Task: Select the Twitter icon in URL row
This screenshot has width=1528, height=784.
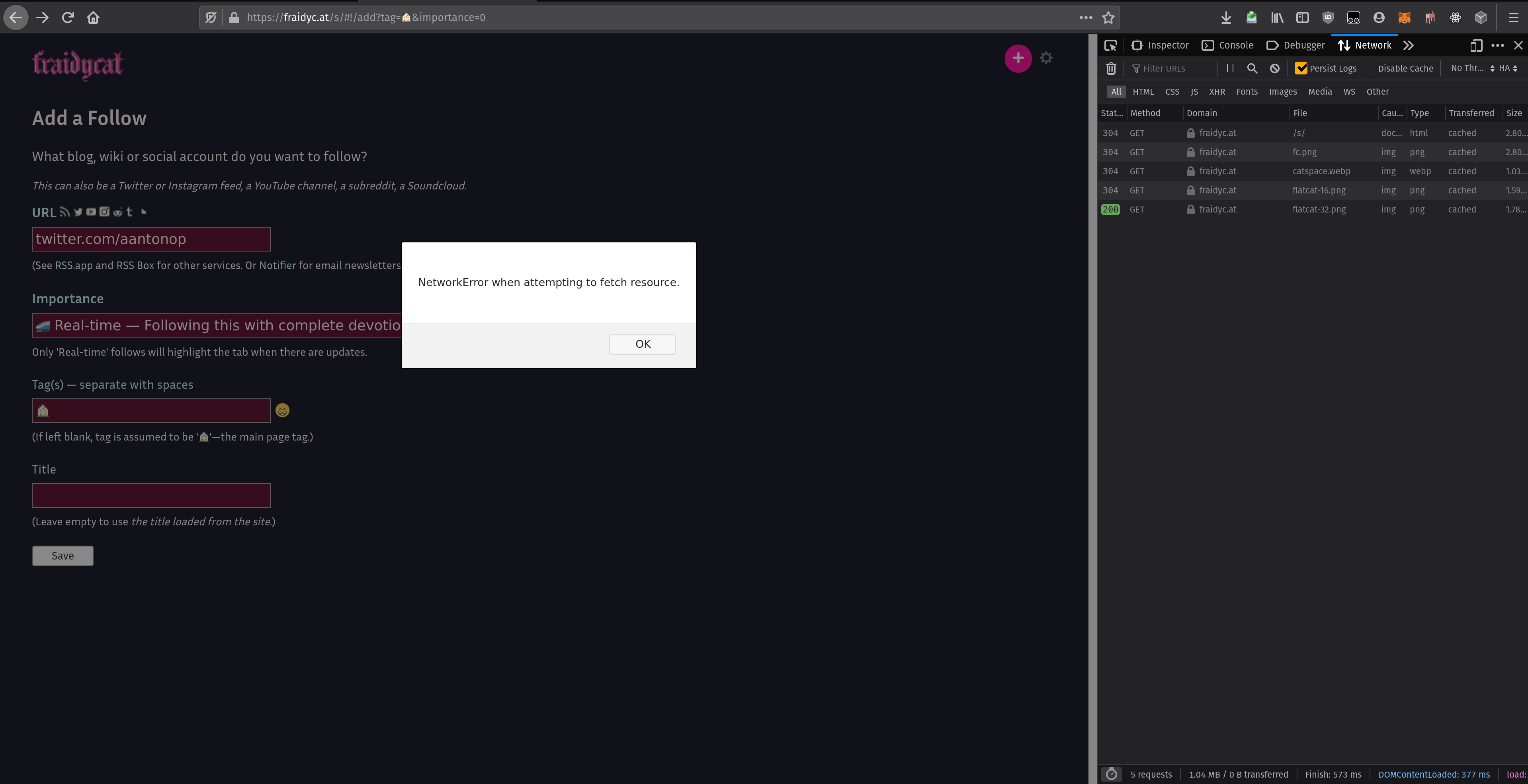Action: [78, 212]
